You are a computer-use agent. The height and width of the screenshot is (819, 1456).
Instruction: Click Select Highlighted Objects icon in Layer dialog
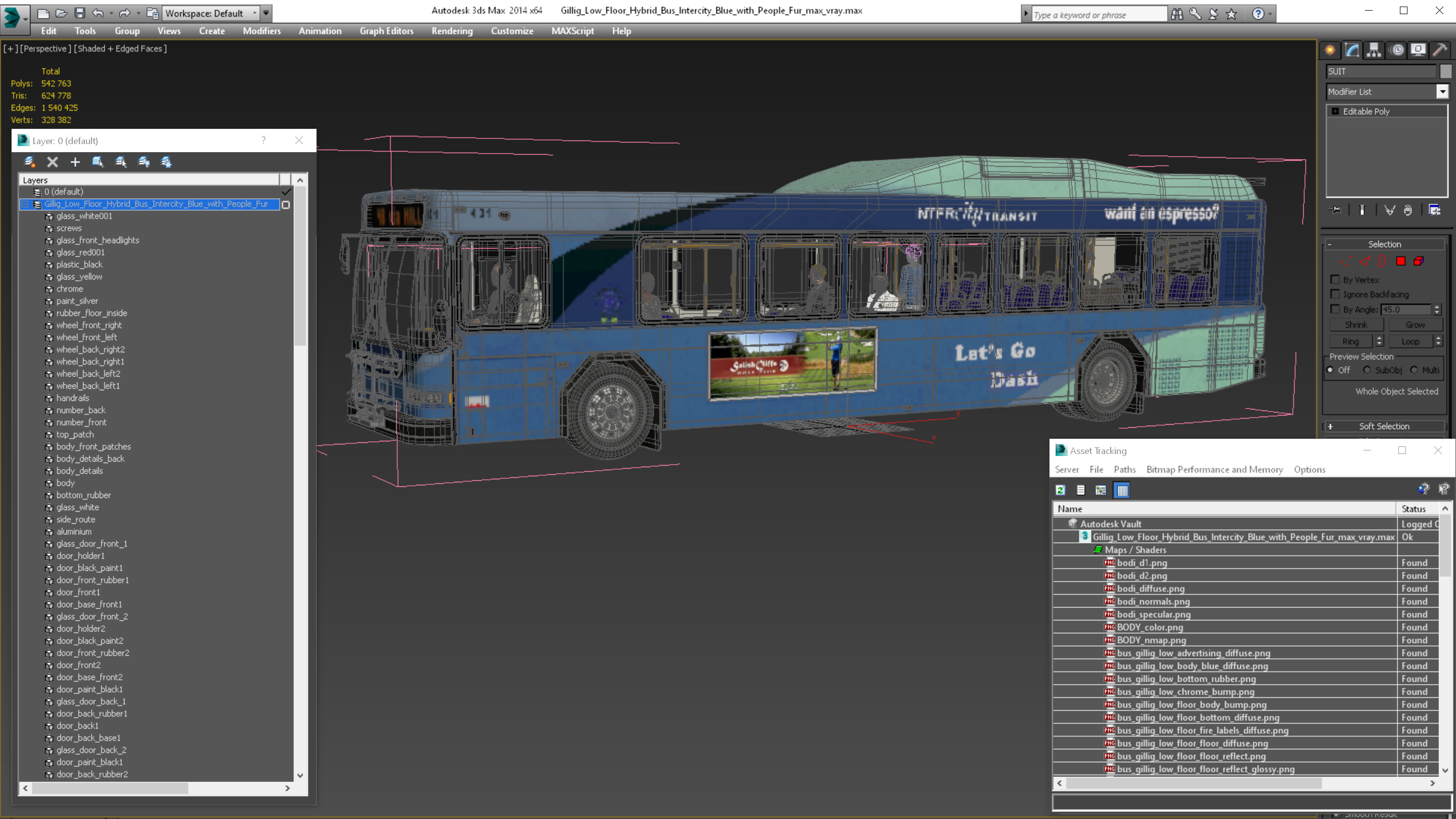(98, 162)
